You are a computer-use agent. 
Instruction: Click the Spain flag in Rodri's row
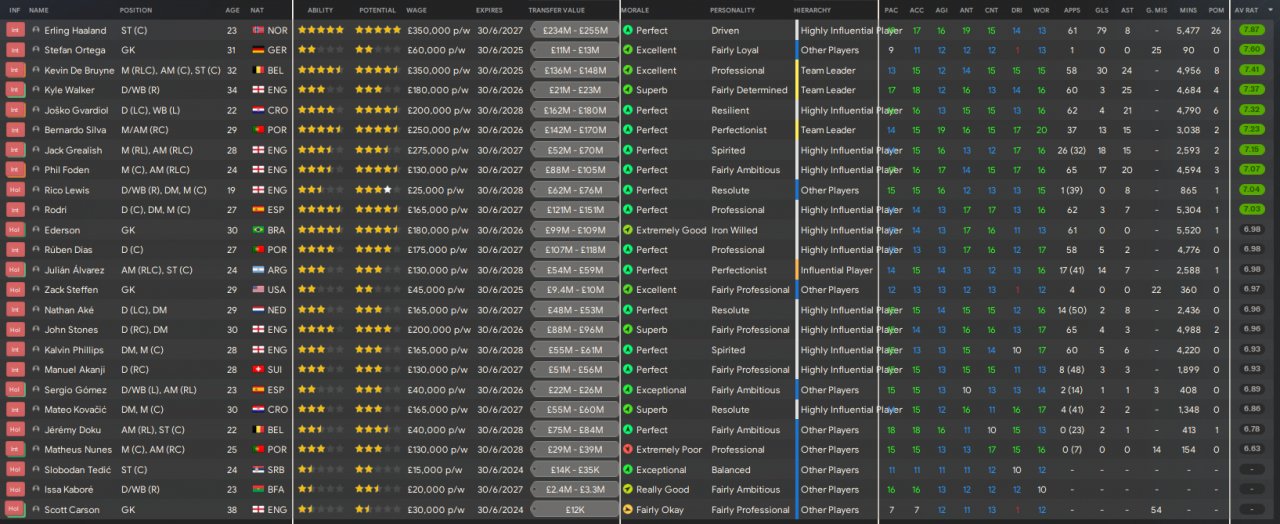tap(258, 210)
